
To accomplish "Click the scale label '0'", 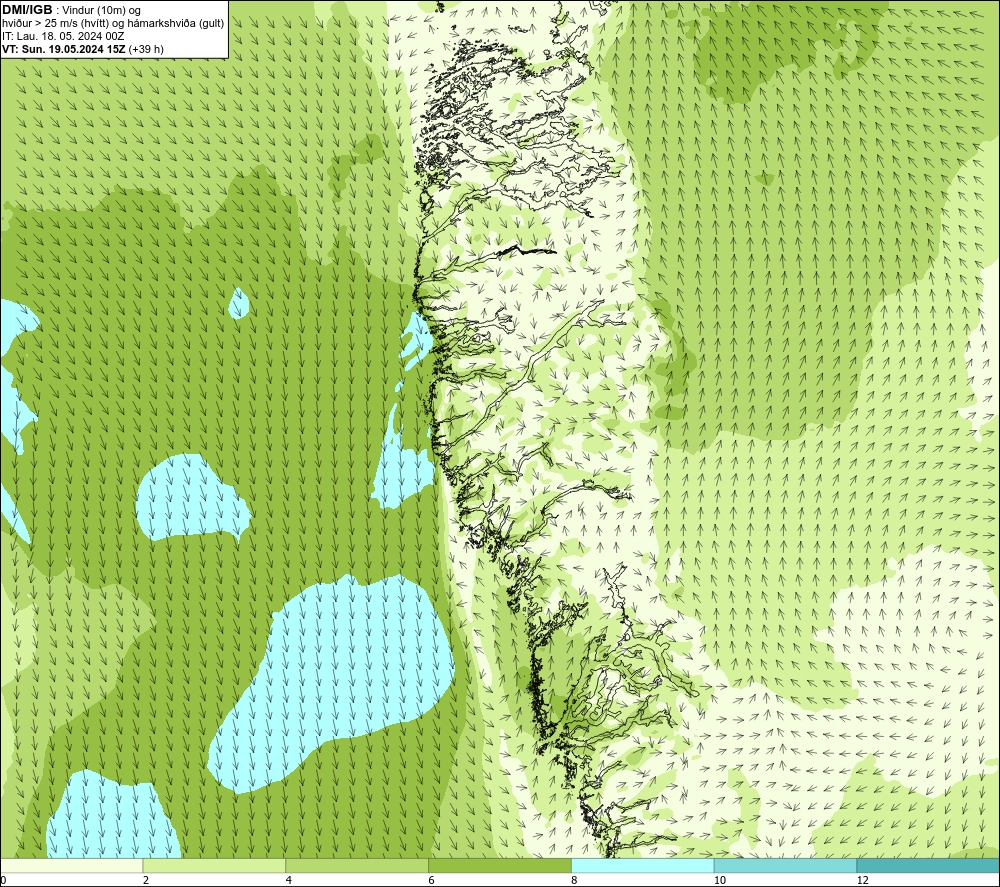I will click(3, 880).
